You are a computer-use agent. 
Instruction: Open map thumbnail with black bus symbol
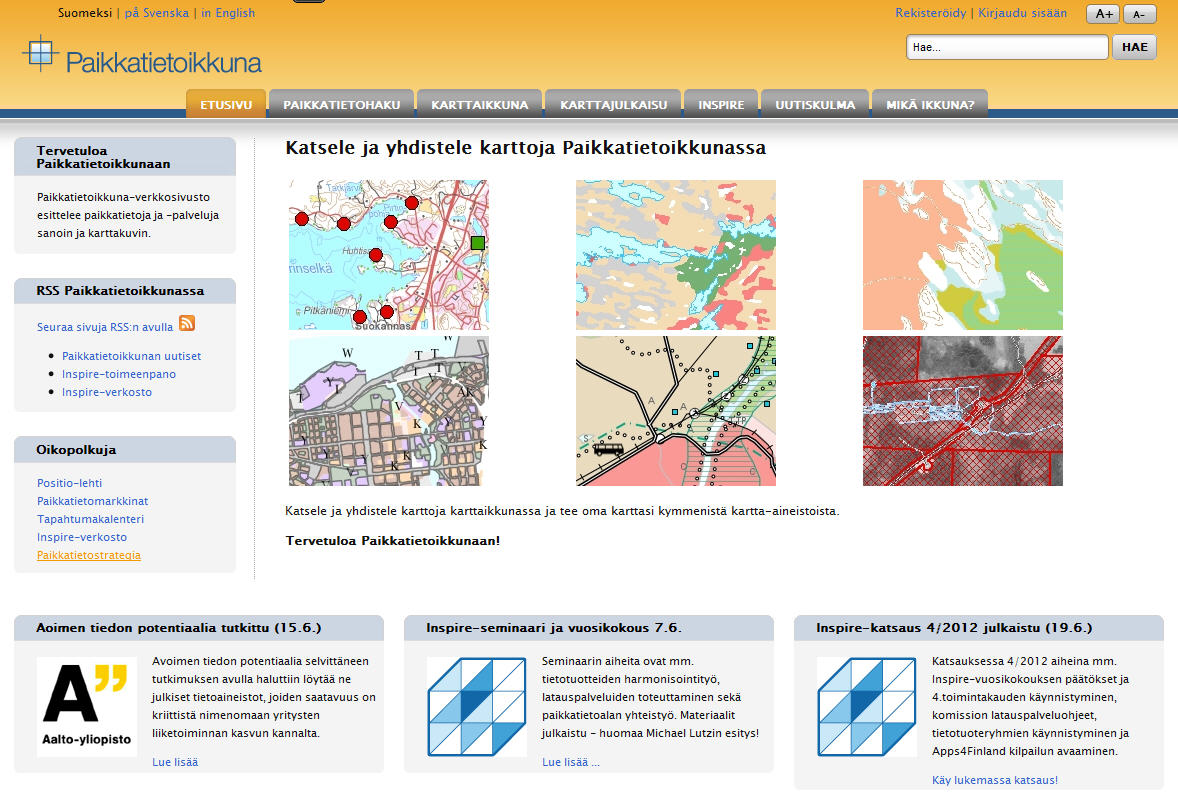675,411
